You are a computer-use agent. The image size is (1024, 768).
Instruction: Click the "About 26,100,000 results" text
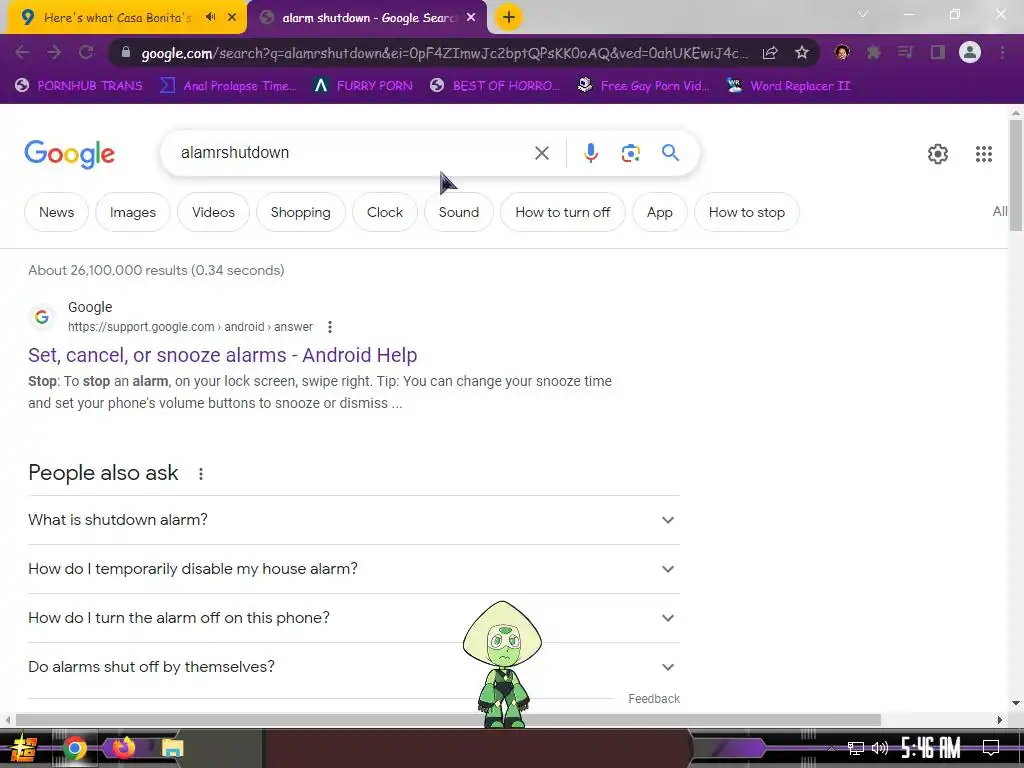tap(156, 270)
